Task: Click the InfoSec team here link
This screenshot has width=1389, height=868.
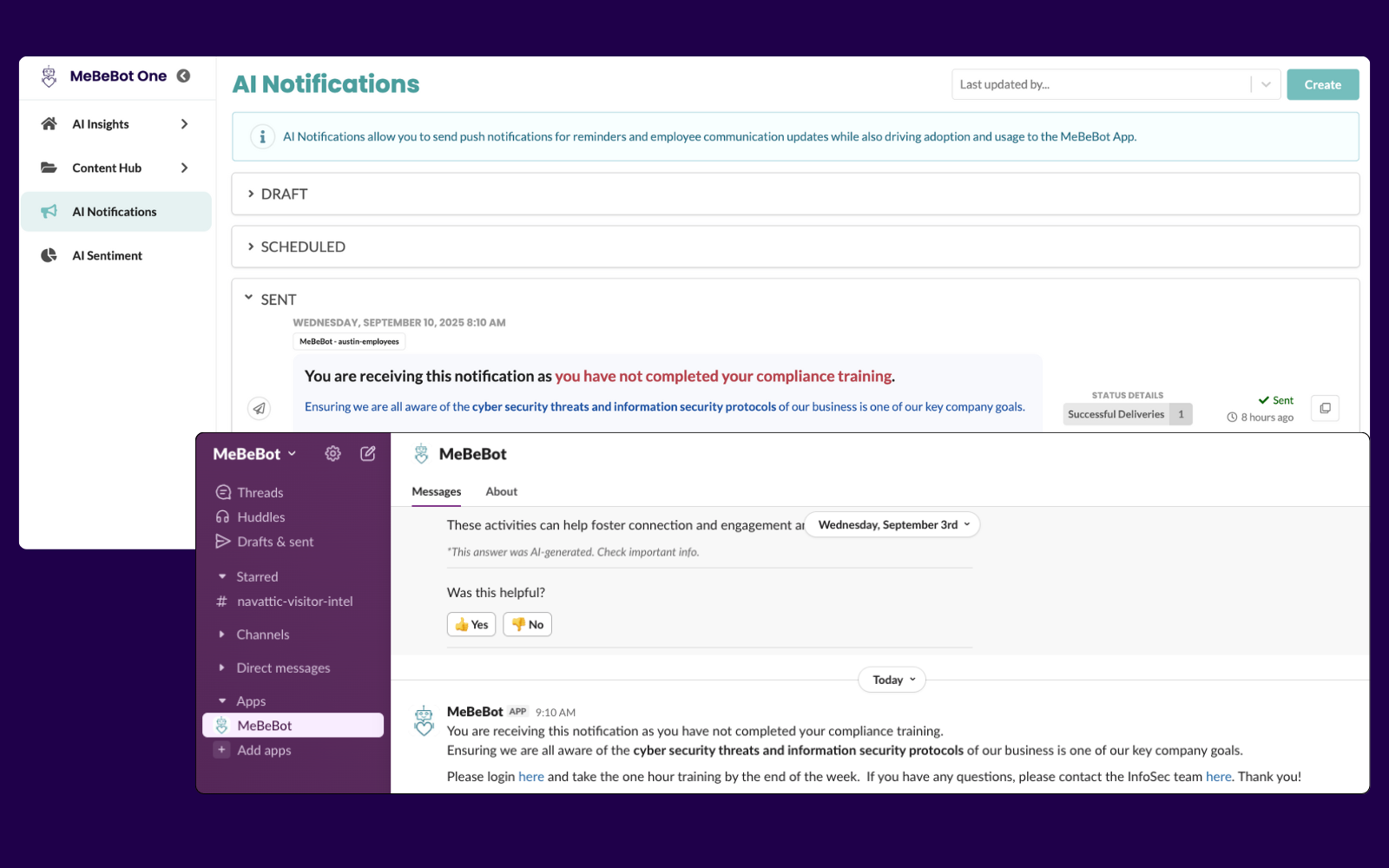Action: pos(1219,776)
